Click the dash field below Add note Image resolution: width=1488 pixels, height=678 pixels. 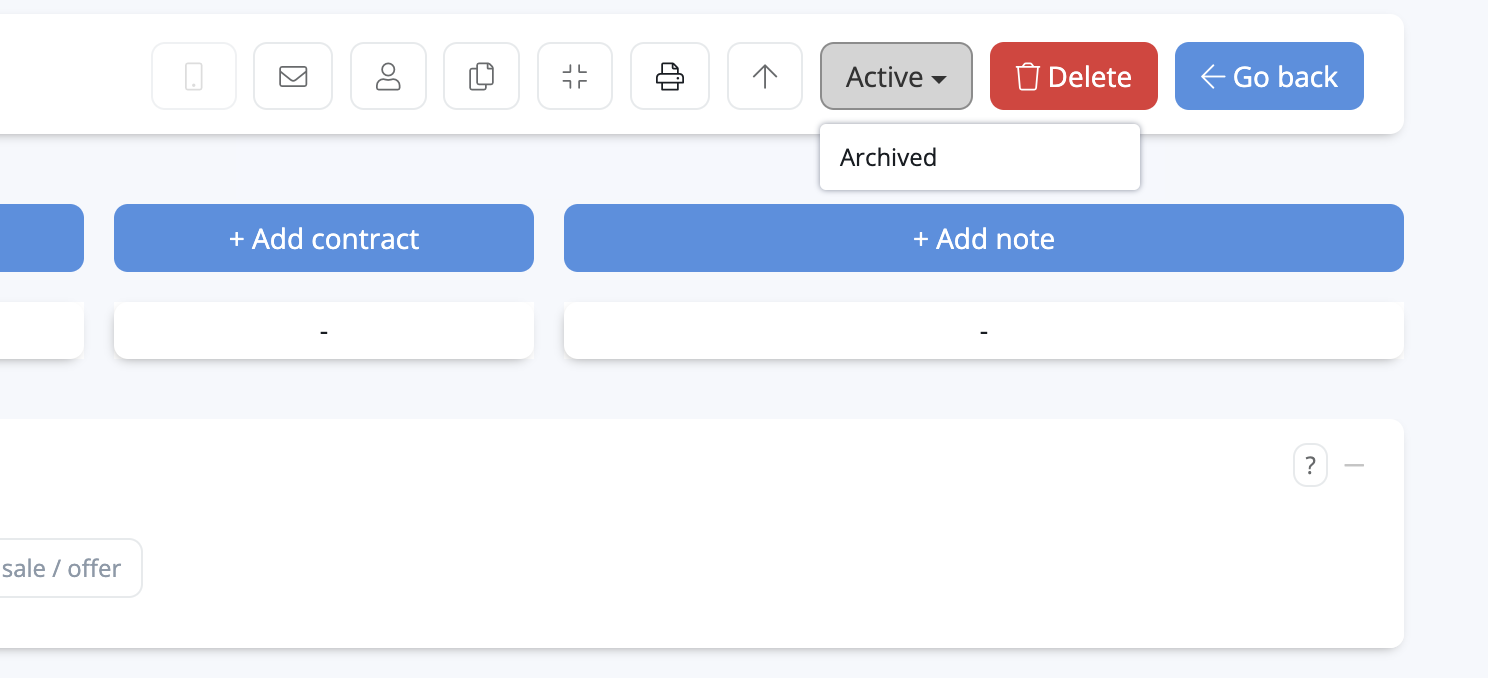click(983, 330)
